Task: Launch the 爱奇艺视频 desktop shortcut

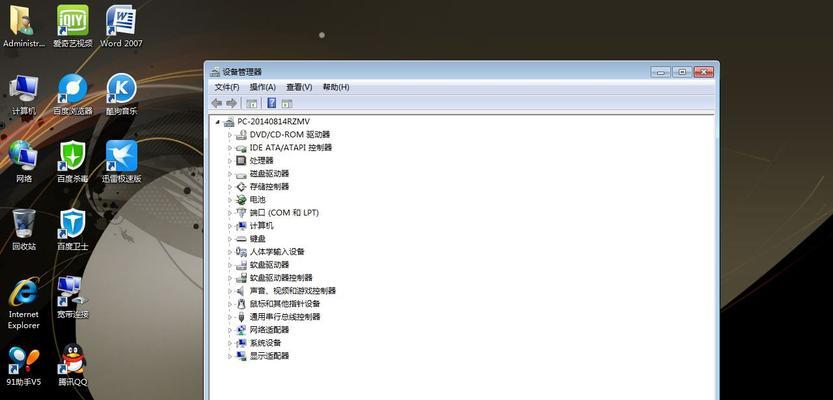Action: point(73,27)
